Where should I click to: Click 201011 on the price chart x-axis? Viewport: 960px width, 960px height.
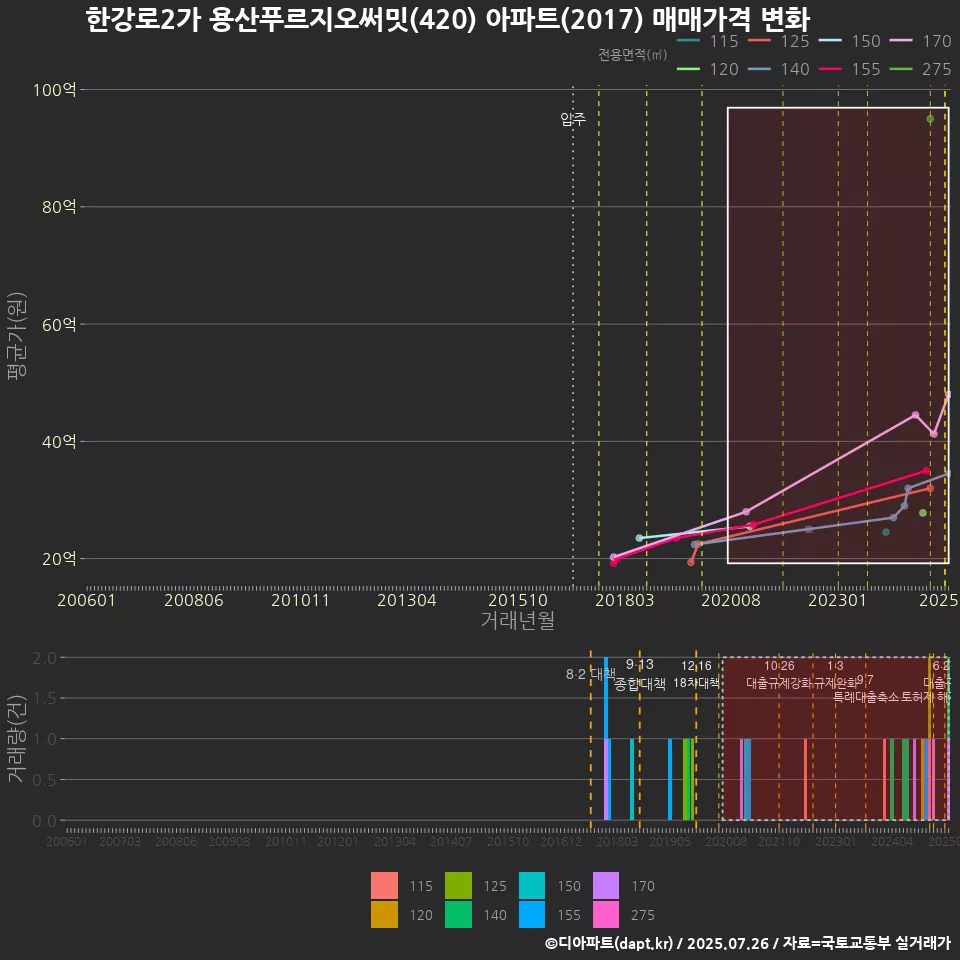(300, 600)
